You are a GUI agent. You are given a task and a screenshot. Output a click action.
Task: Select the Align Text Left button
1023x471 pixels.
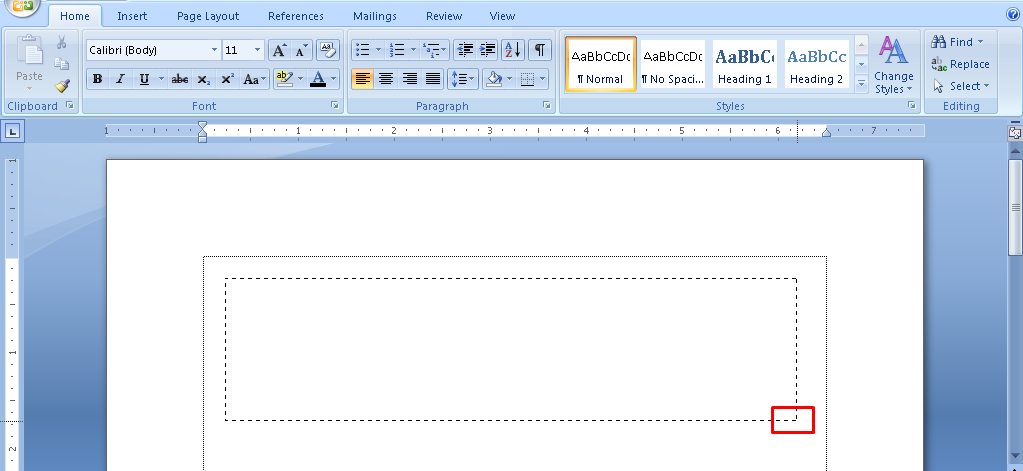pos(363,80)
